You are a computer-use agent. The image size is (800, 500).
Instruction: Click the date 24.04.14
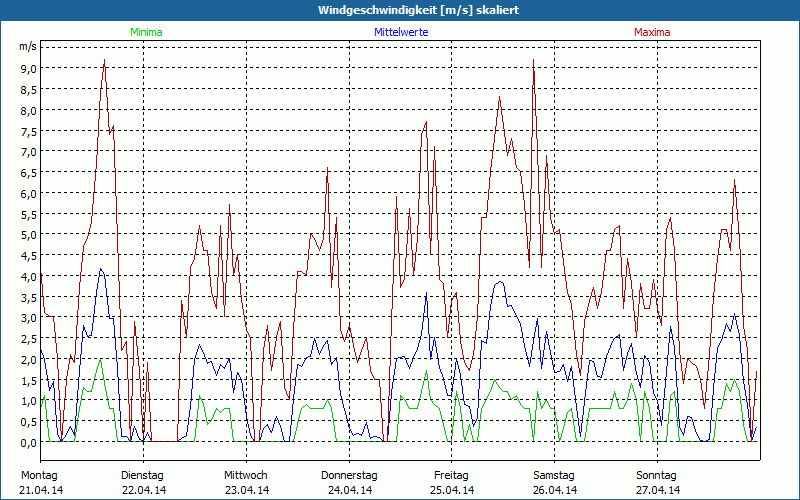tap(350, 490)
